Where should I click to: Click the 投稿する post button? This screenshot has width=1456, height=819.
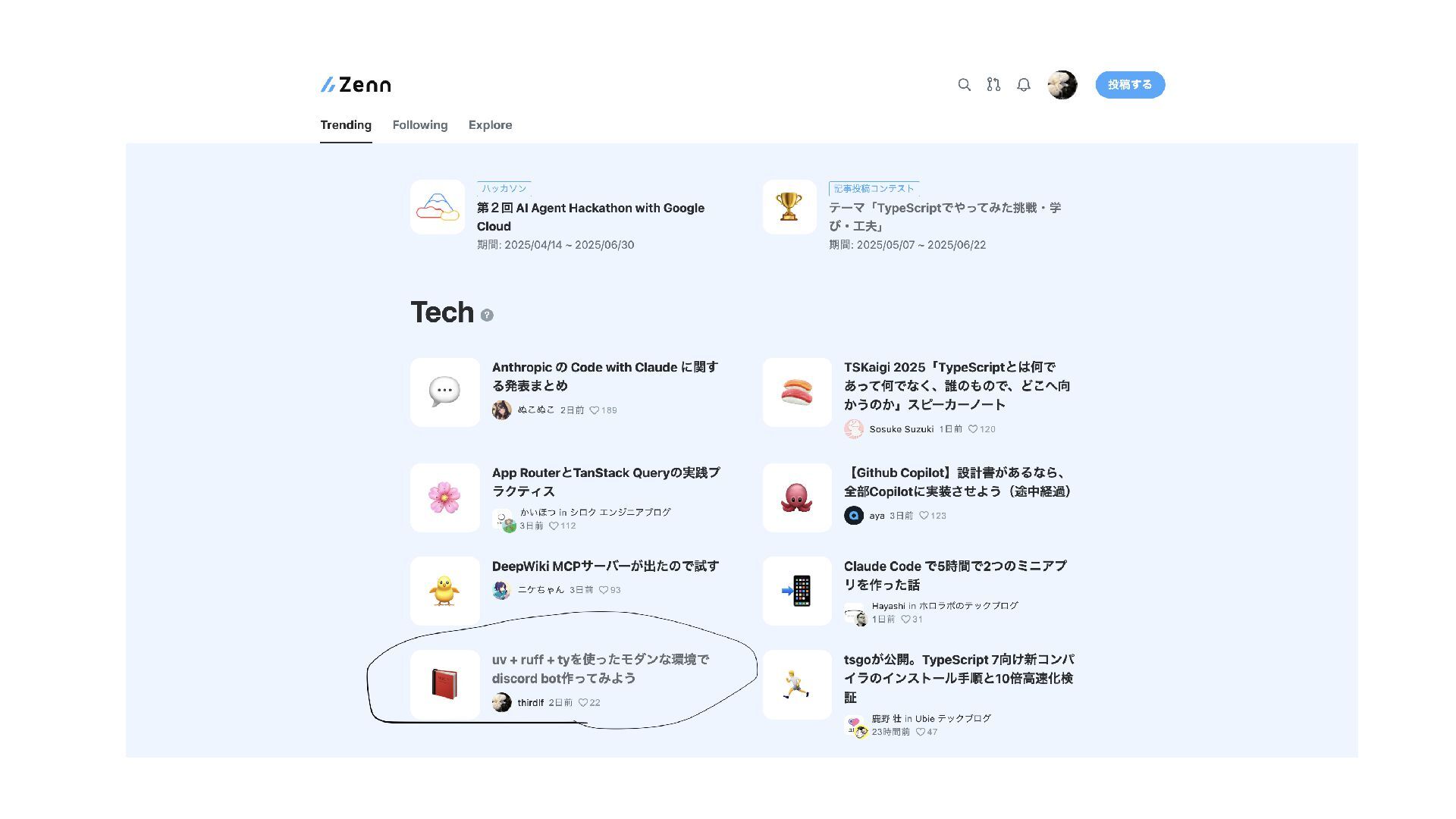click(x=1130, y=85)
